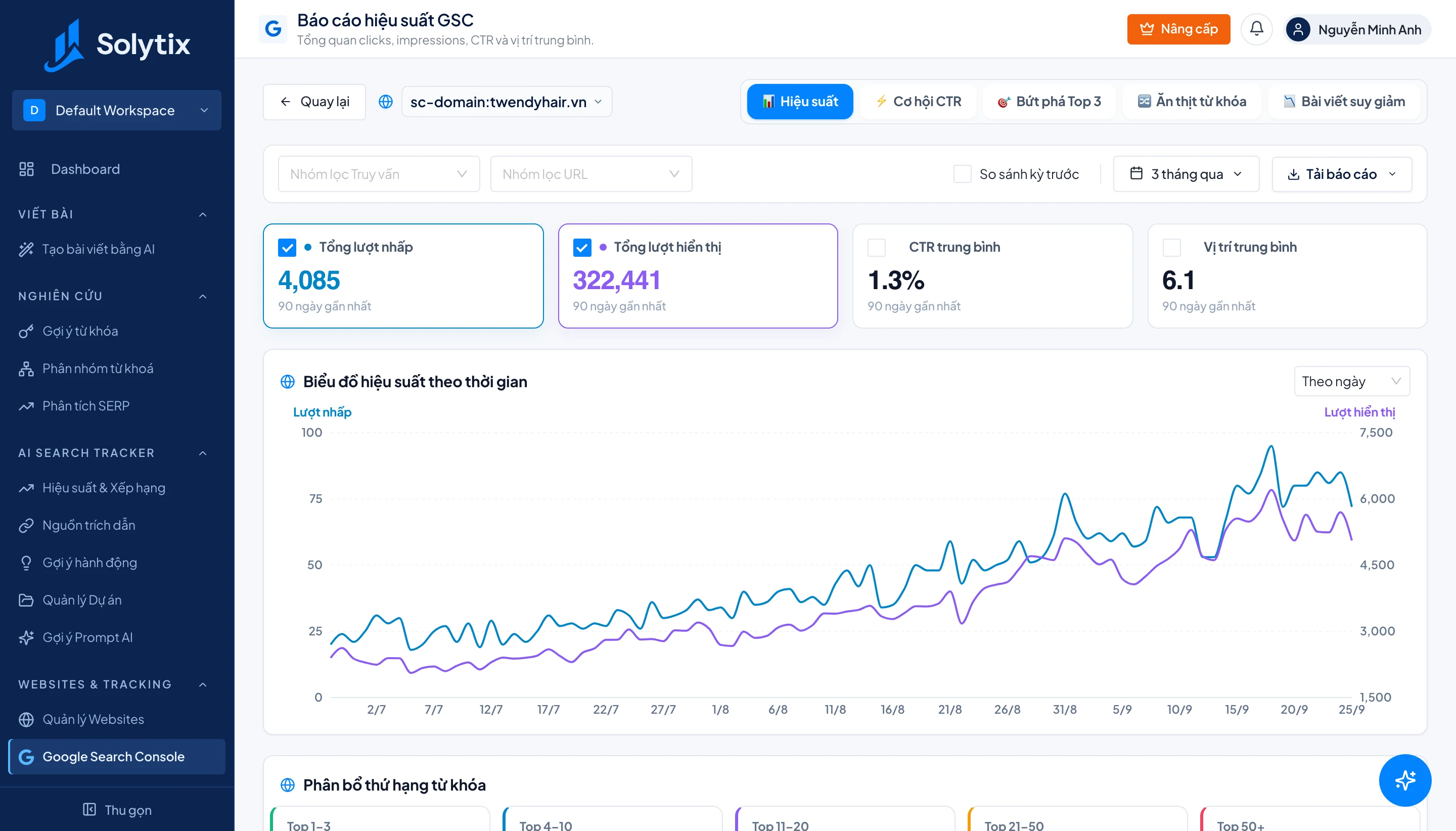Click Thu gọn to collapse the sidebar

tap(117, 809)
